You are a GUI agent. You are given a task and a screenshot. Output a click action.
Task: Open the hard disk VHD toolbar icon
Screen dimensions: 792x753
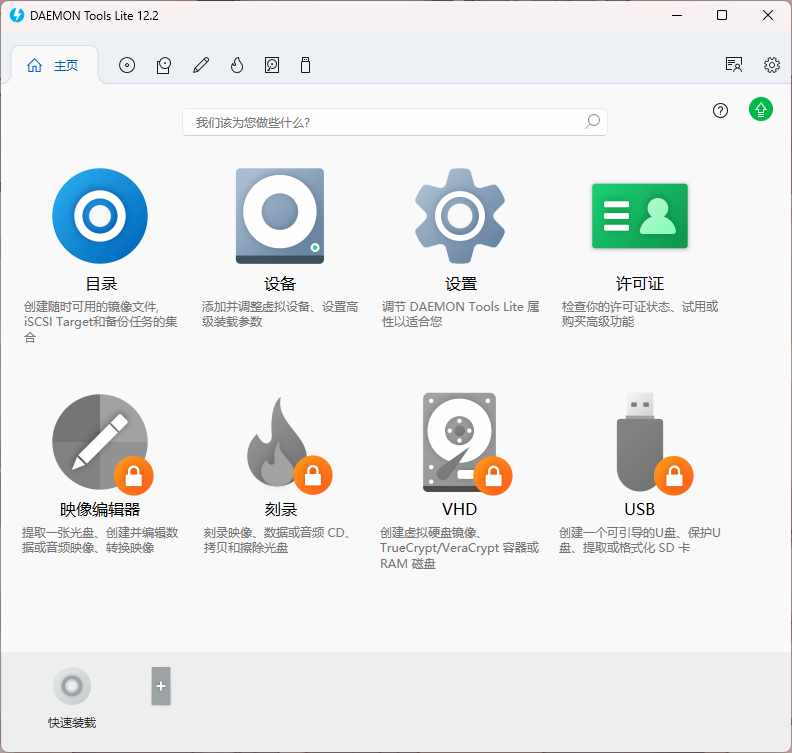point(272,65)
